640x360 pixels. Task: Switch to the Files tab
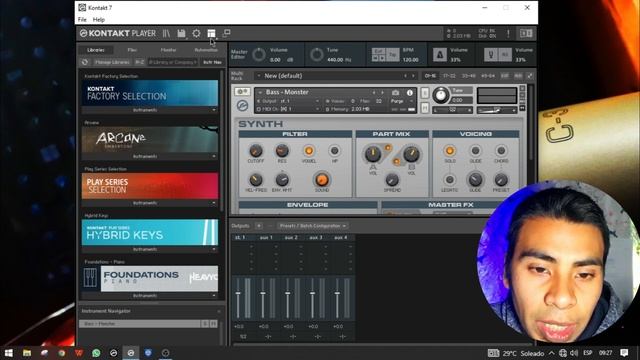click(132, 50)
